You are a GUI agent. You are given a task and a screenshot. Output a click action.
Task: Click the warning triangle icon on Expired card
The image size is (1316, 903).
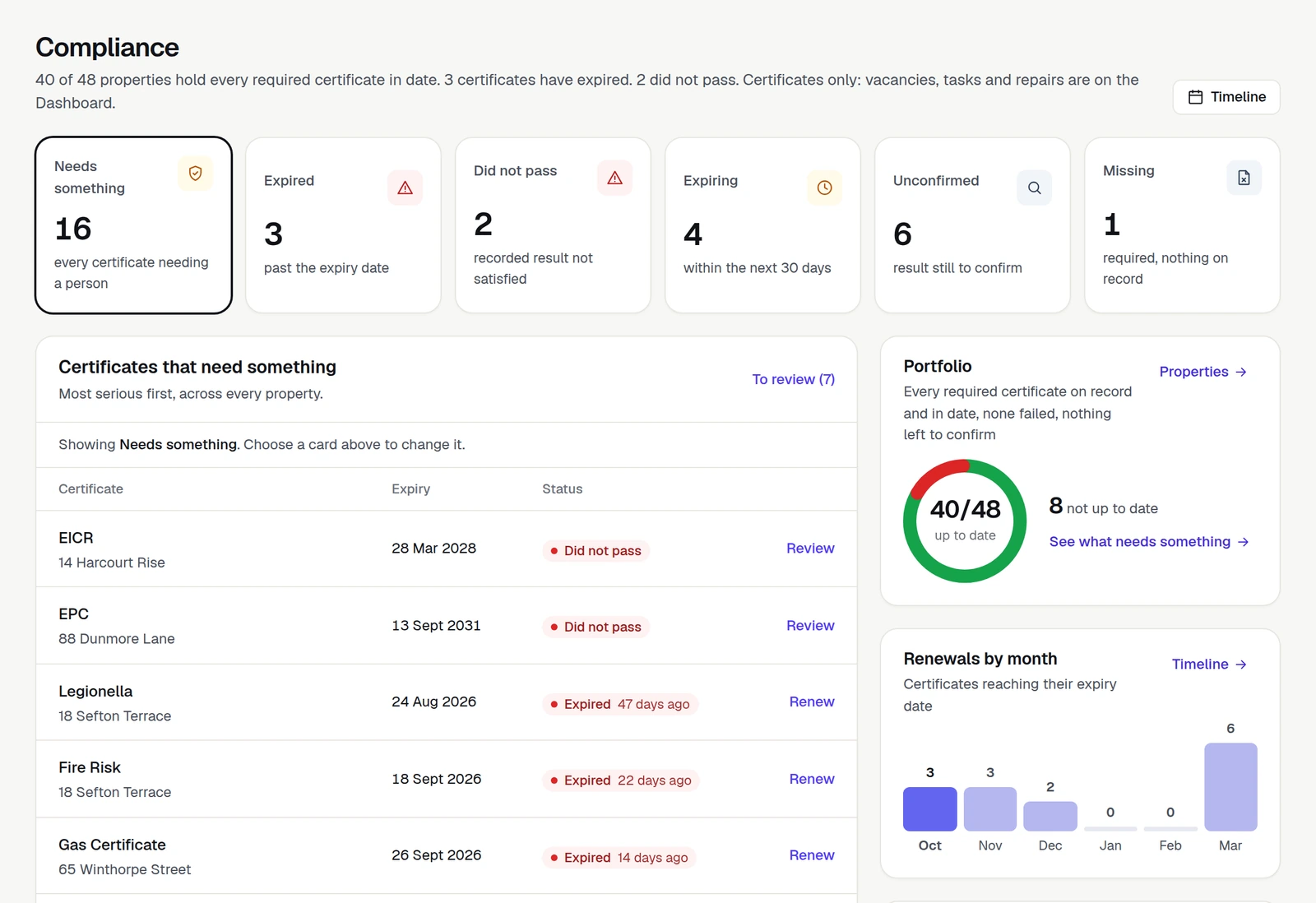point(405,188)
